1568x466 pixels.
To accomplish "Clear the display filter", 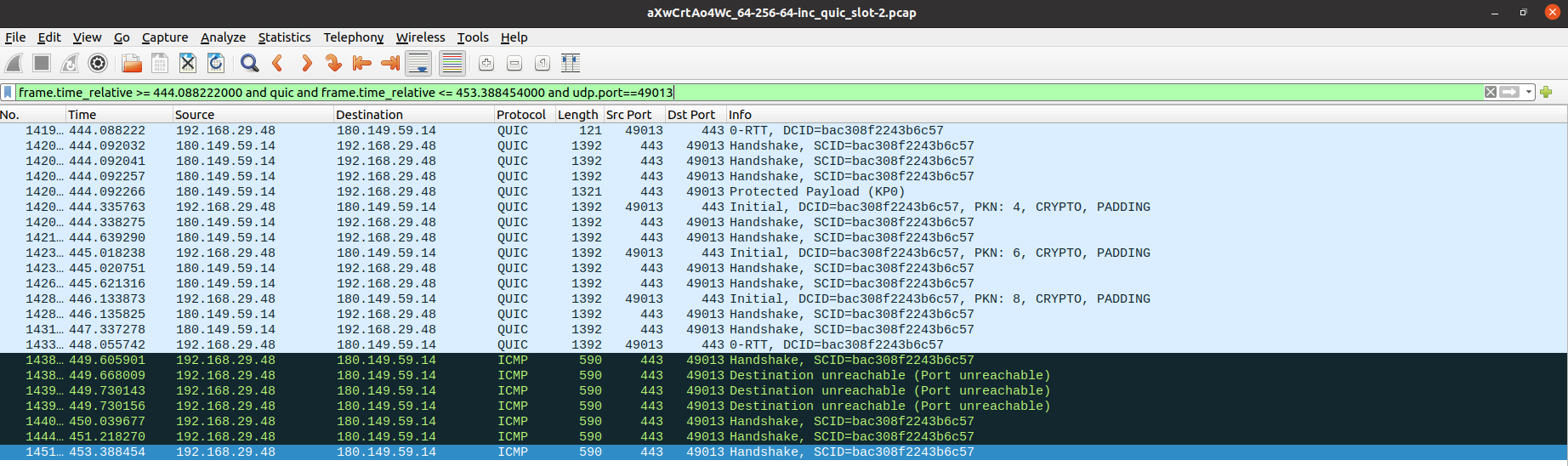I will coord(1491,92).
